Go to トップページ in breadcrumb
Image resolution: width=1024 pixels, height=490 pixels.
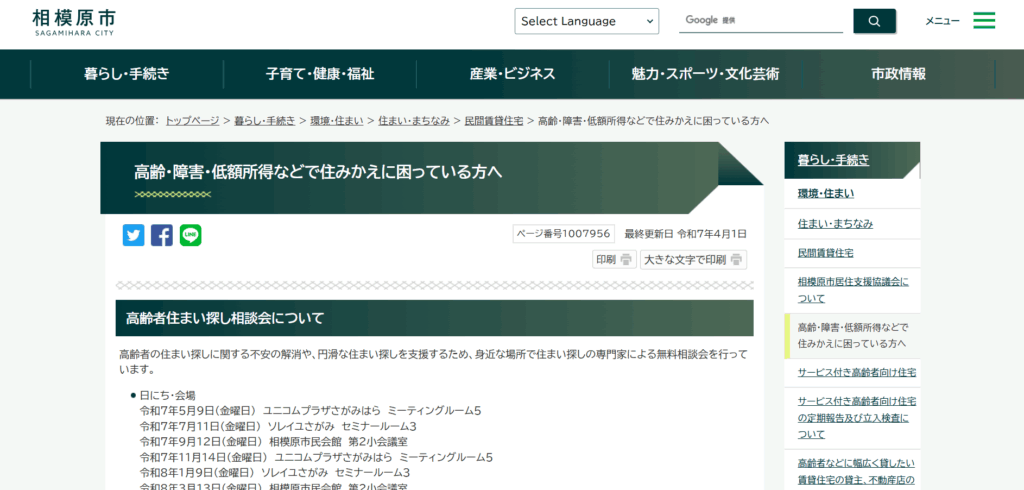coord(192,121)
